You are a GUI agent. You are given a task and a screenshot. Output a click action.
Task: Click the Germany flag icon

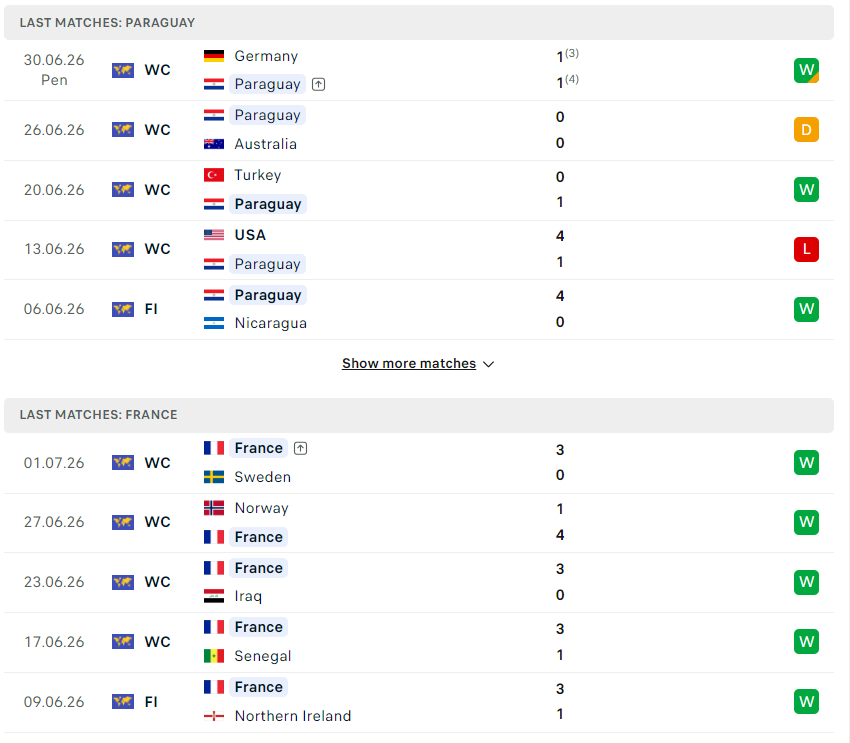point(214,56)
